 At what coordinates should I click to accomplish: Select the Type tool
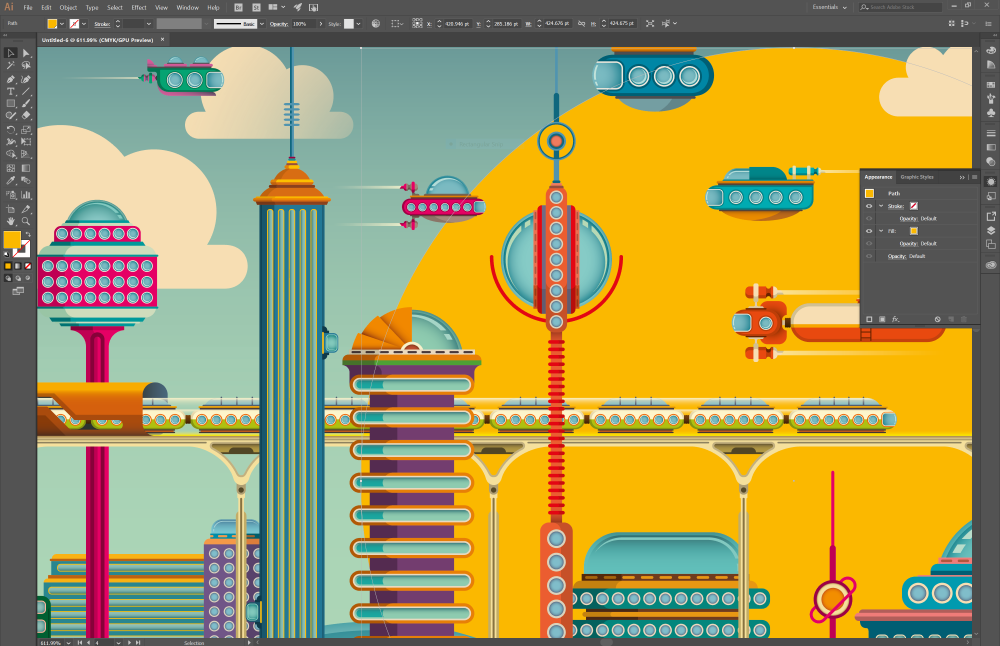[10, 91]
